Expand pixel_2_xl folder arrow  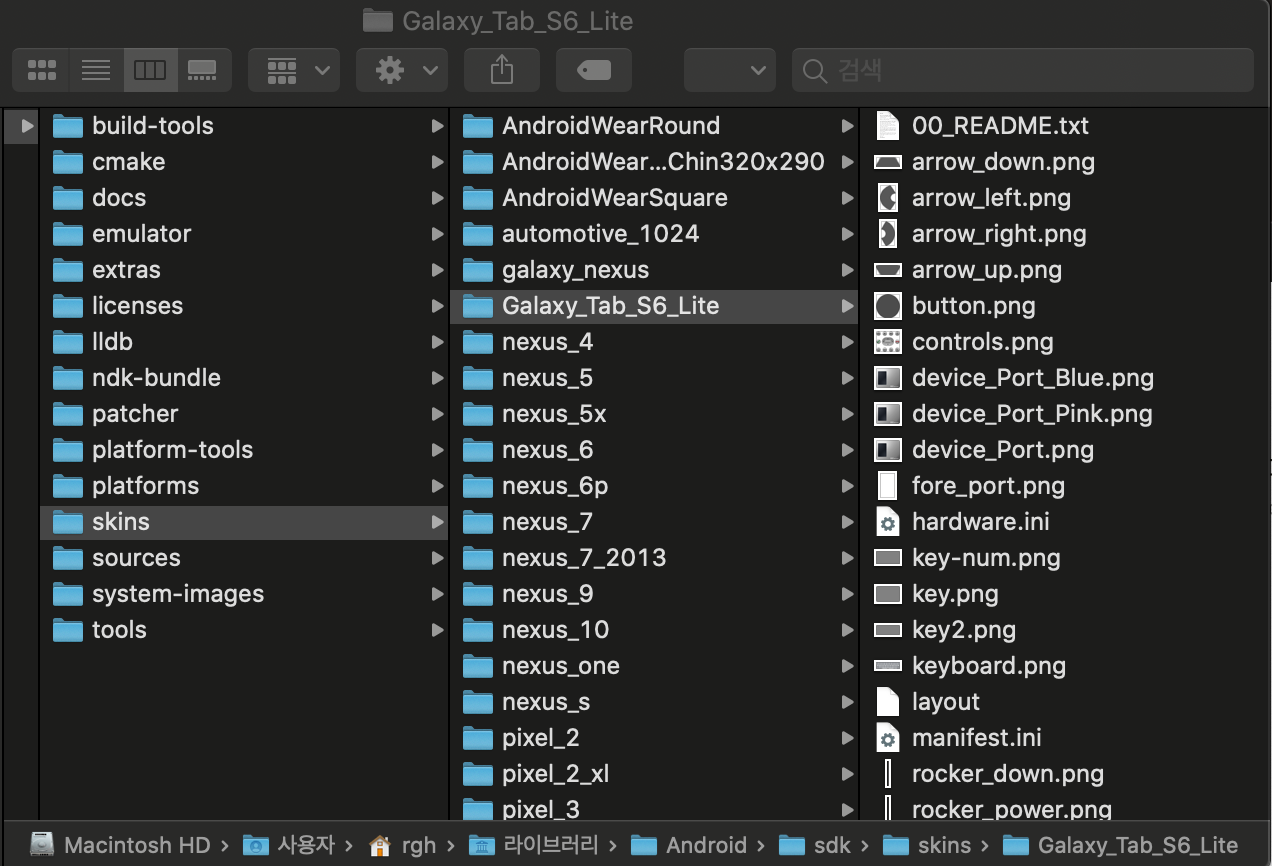click(x=847, y=774)
